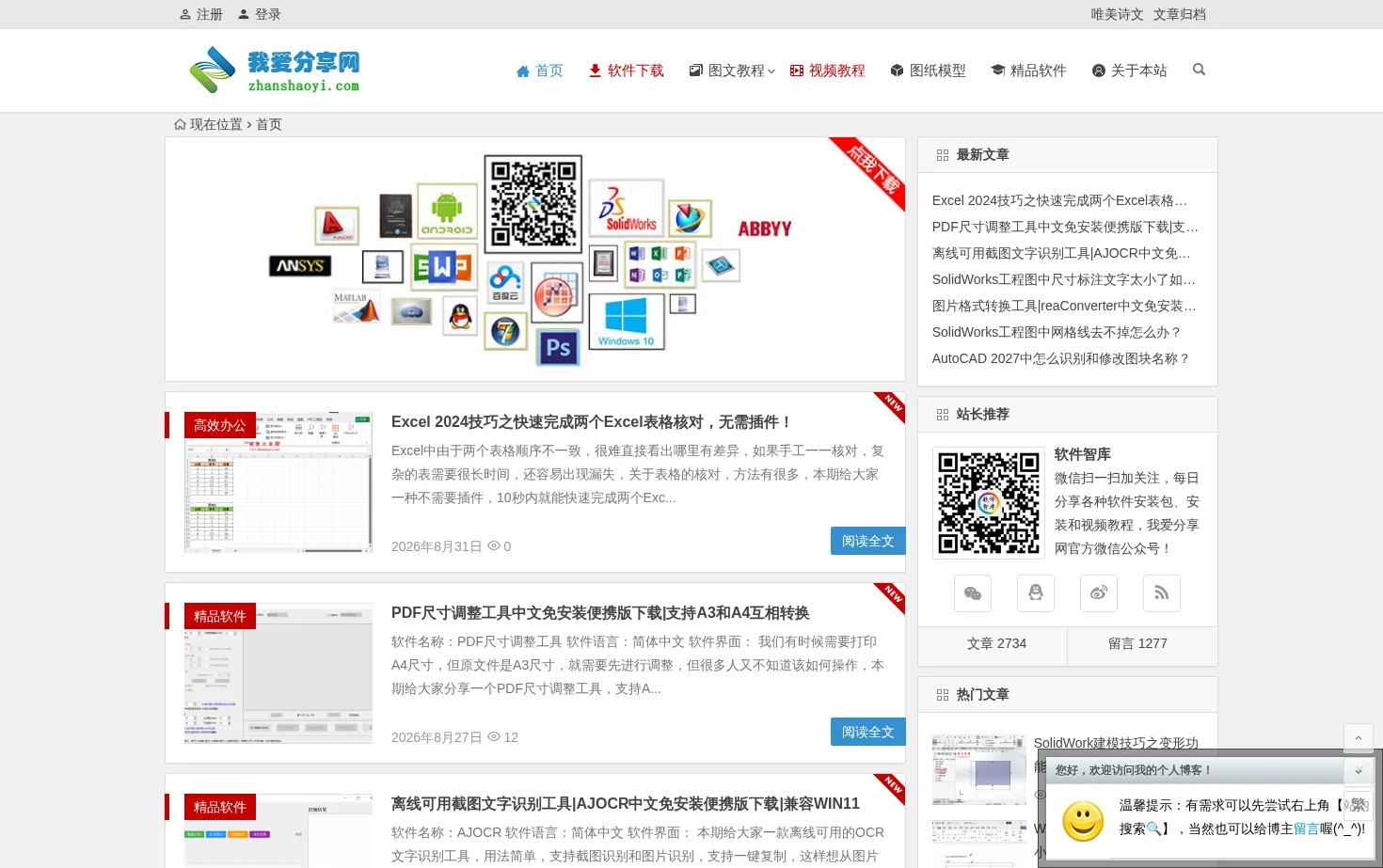Click the 留言 1277 counter
The image size is (1383, 868).
pos(1137,643)
